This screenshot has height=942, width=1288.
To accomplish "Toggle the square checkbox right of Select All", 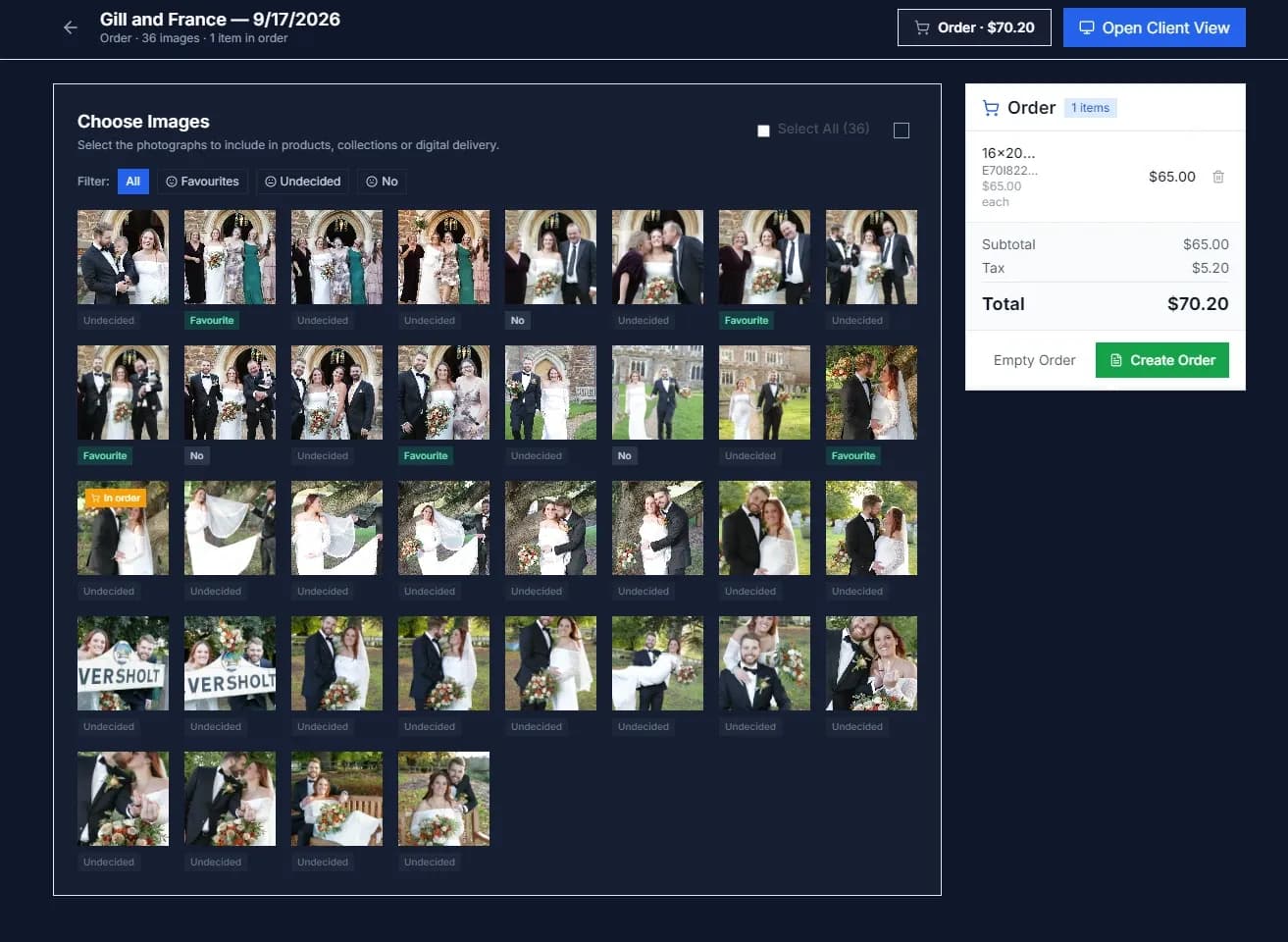I will (902, 131).
